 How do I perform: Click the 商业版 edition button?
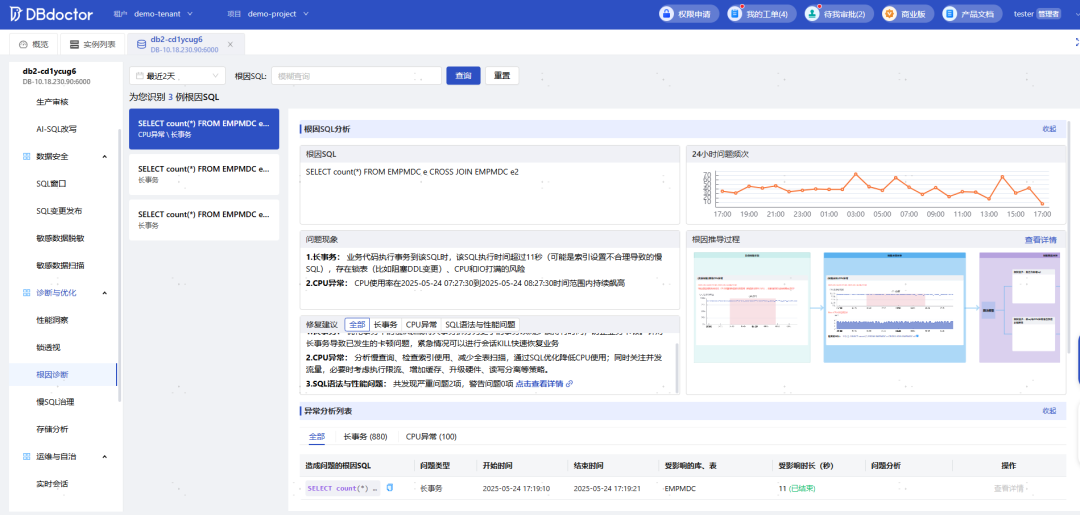(x=908, y=14)
